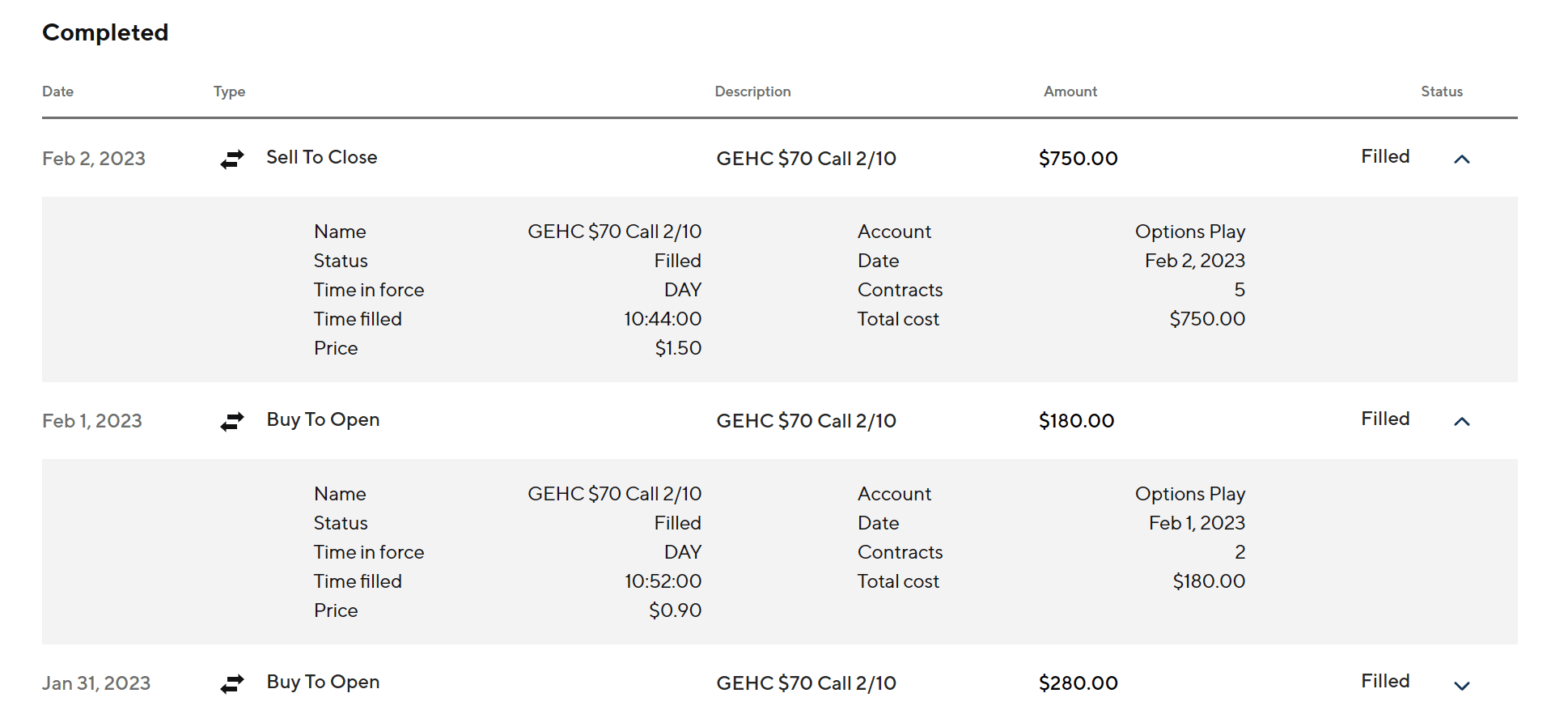Click the Filled status on the Jan 31 row

coord(1384,681)
